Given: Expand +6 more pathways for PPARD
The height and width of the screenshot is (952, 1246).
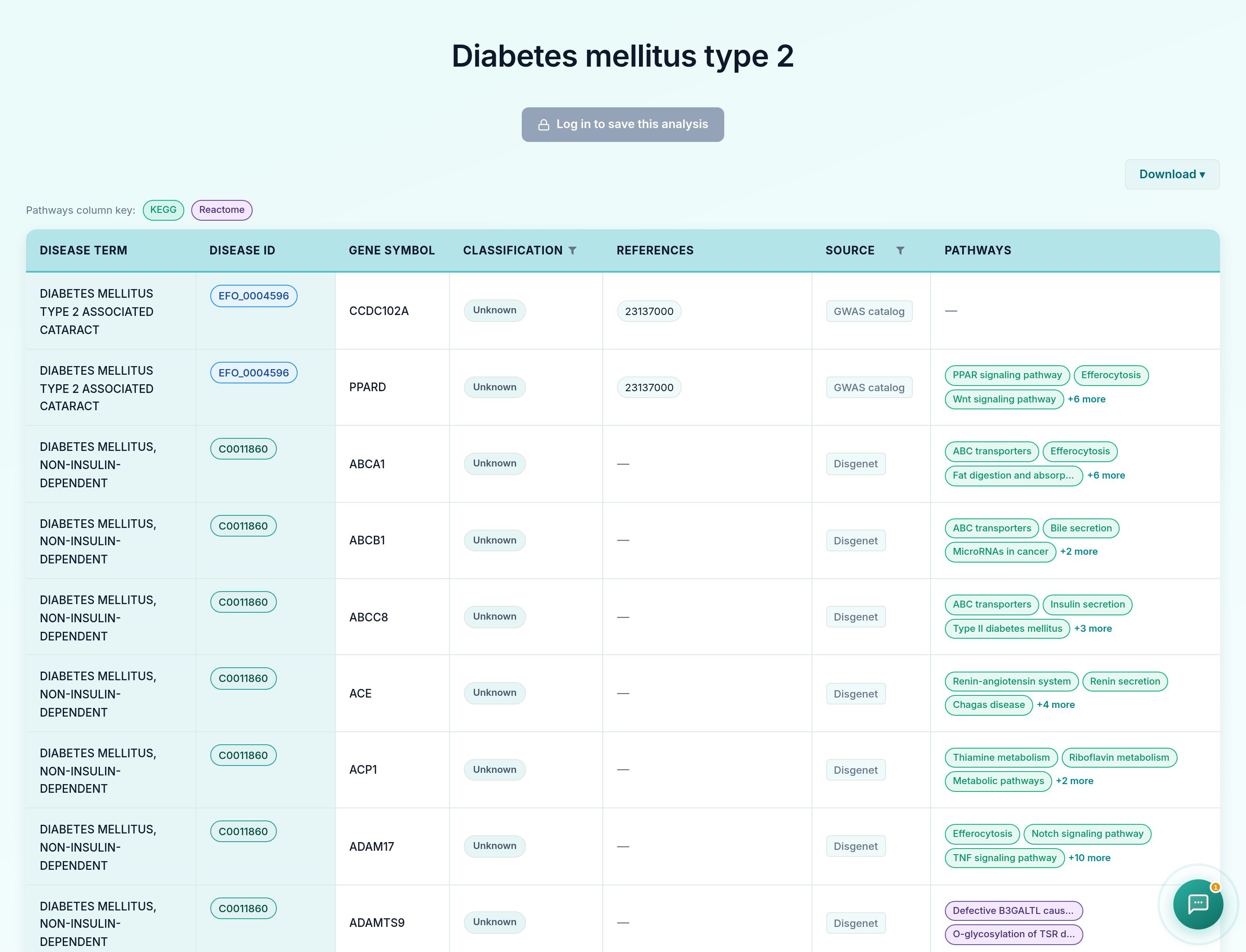Looking at the screenshot, I should [x=1086, y=399].
